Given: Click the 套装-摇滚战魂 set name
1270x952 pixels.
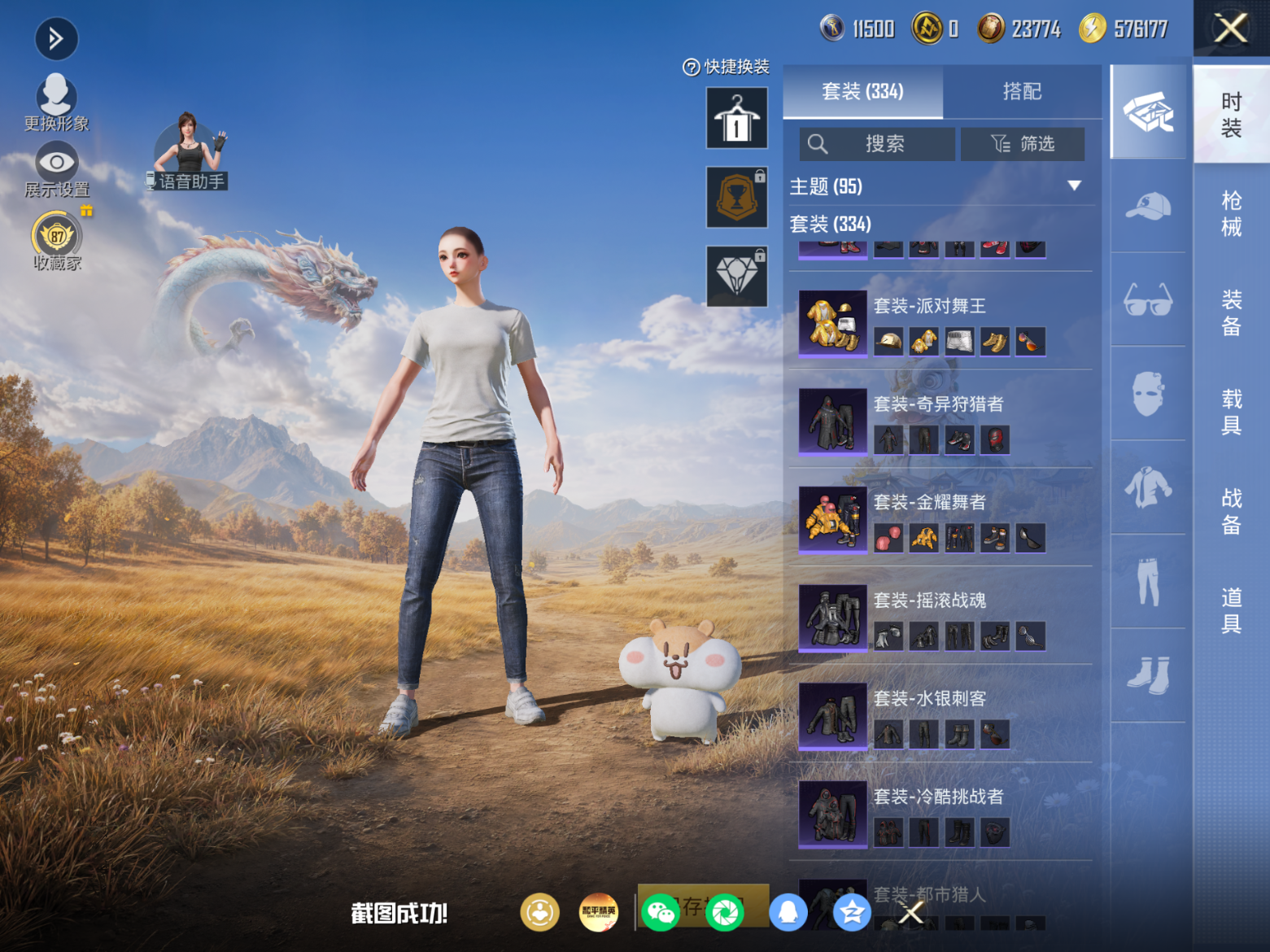Looking at the screenshot, I should click(x=930, y=600).
